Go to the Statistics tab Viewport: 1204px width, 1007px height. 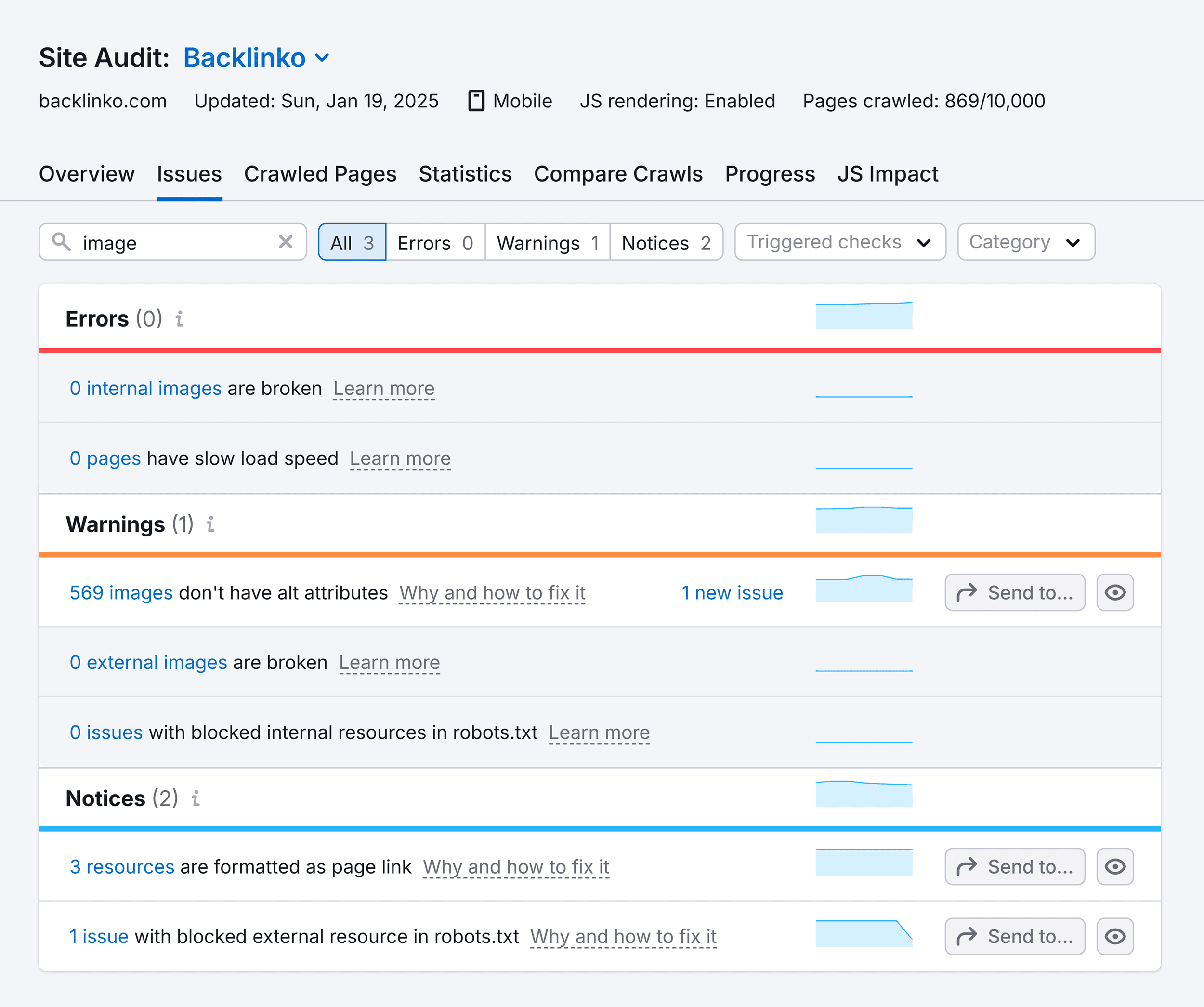pyautogui.click(x=465, y=174)
